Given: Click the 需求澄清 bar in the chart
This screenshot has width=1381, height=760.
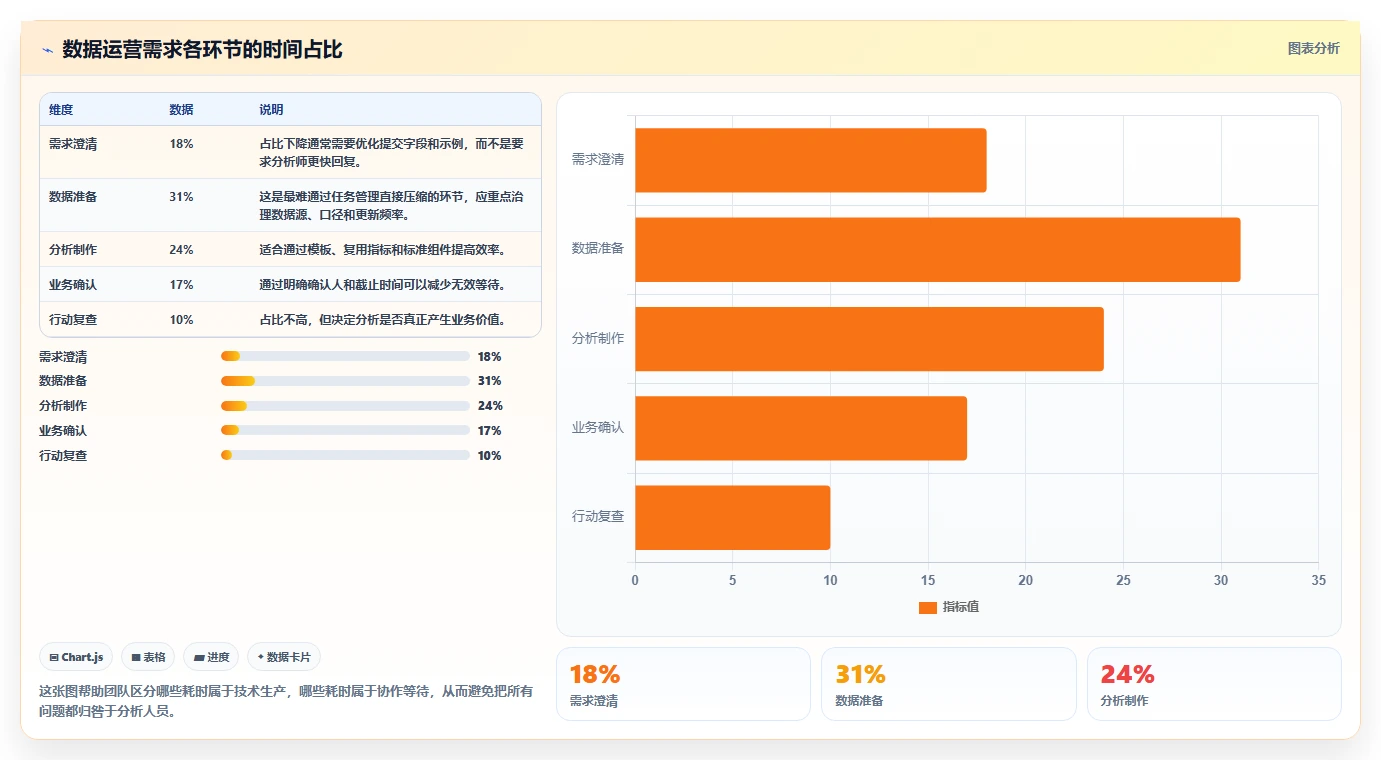Looking at the screenshot, I should click(811, 160).
